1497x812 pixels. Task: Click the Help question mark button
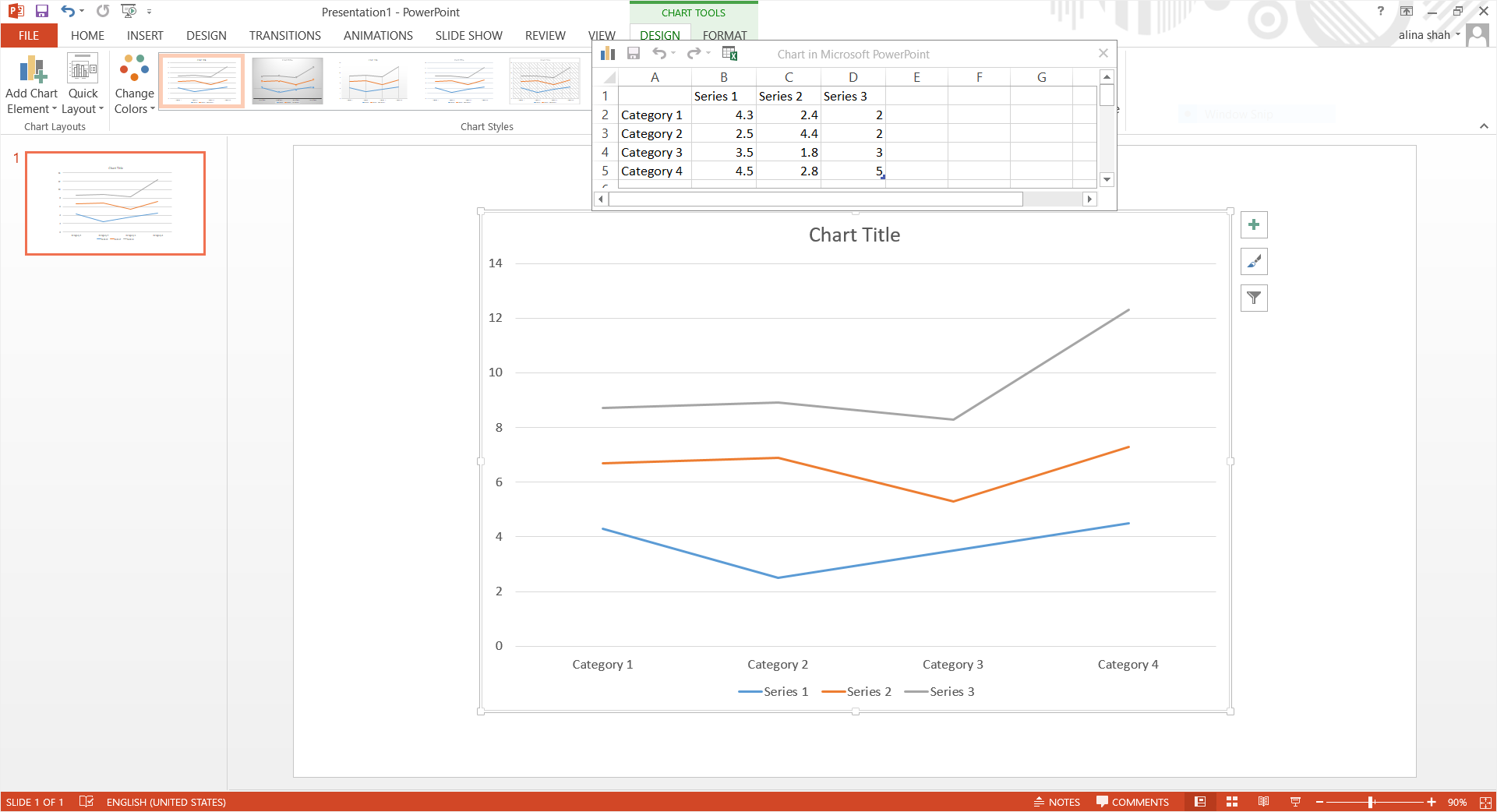1380,12
